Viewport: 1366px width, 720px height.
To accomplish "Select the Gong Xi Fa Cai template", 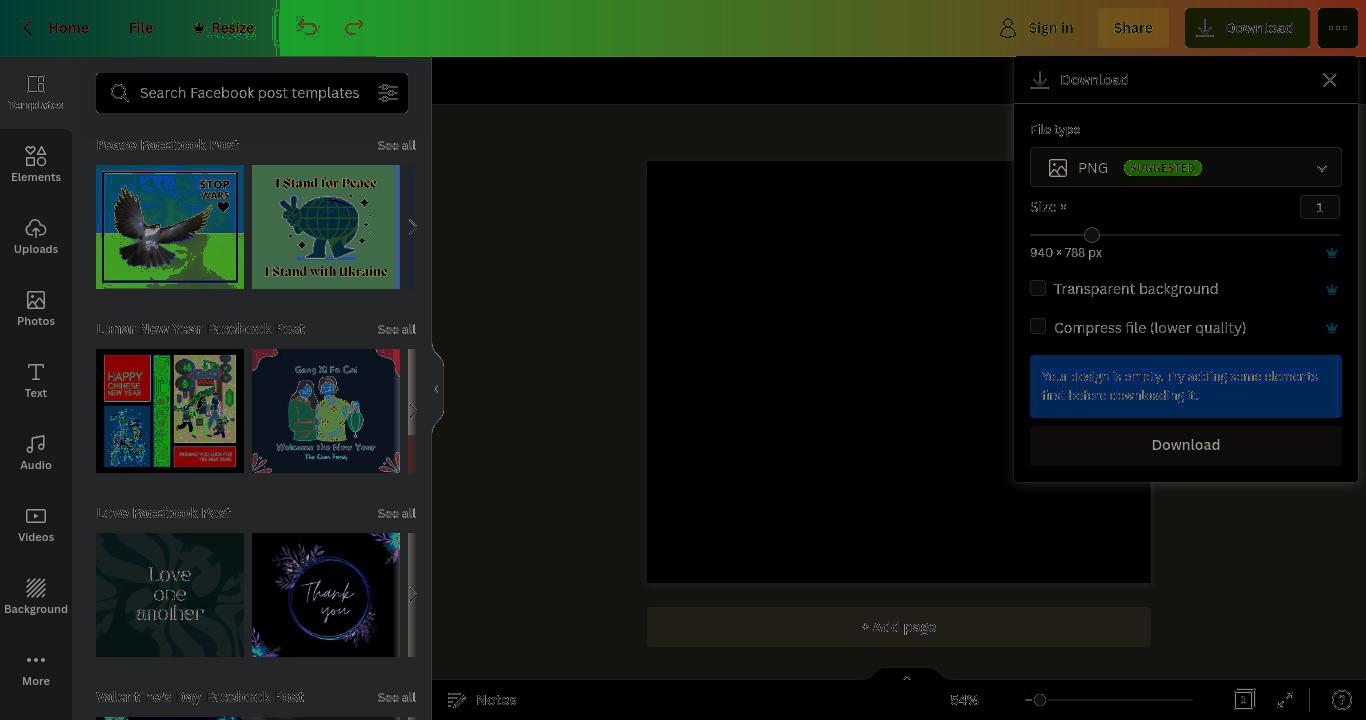I will 326,411.
